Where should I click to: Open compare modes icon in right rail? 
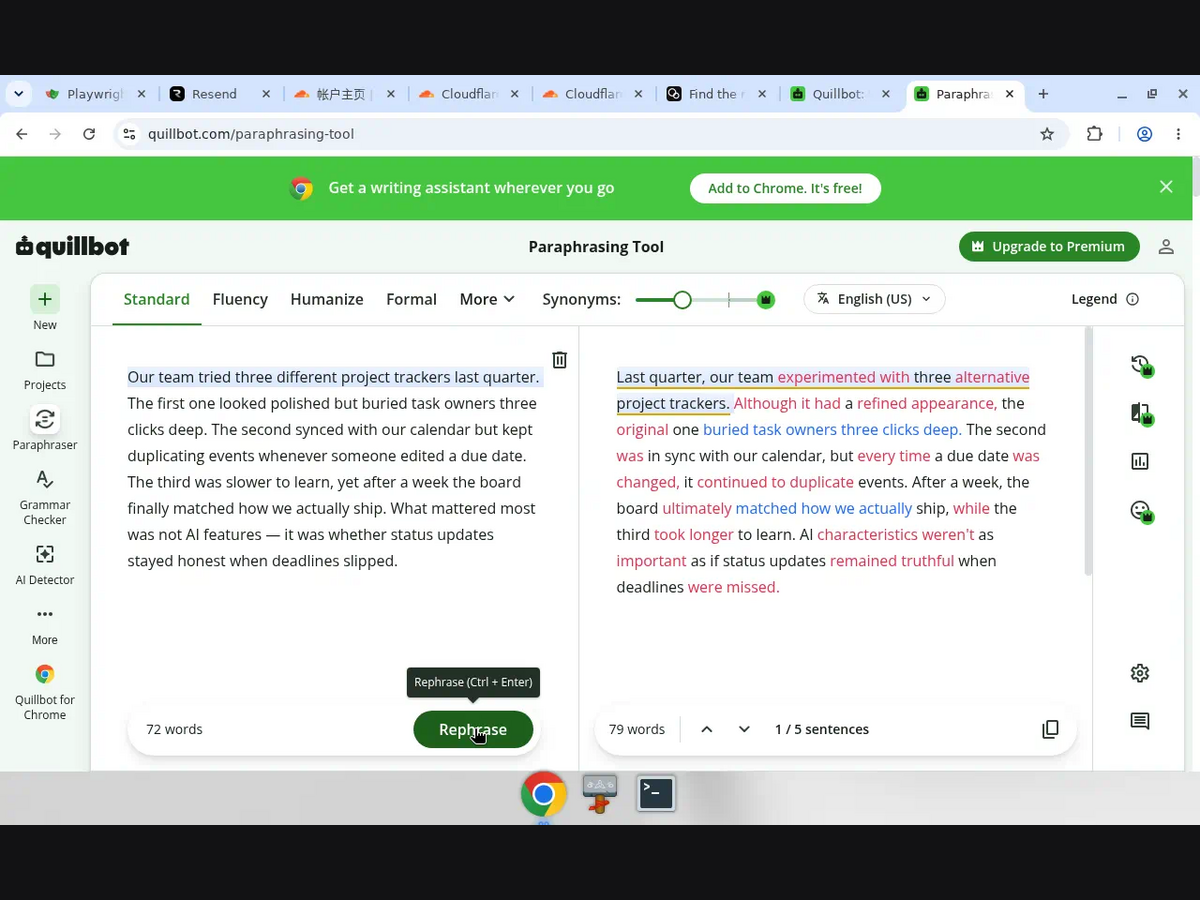1140,414
